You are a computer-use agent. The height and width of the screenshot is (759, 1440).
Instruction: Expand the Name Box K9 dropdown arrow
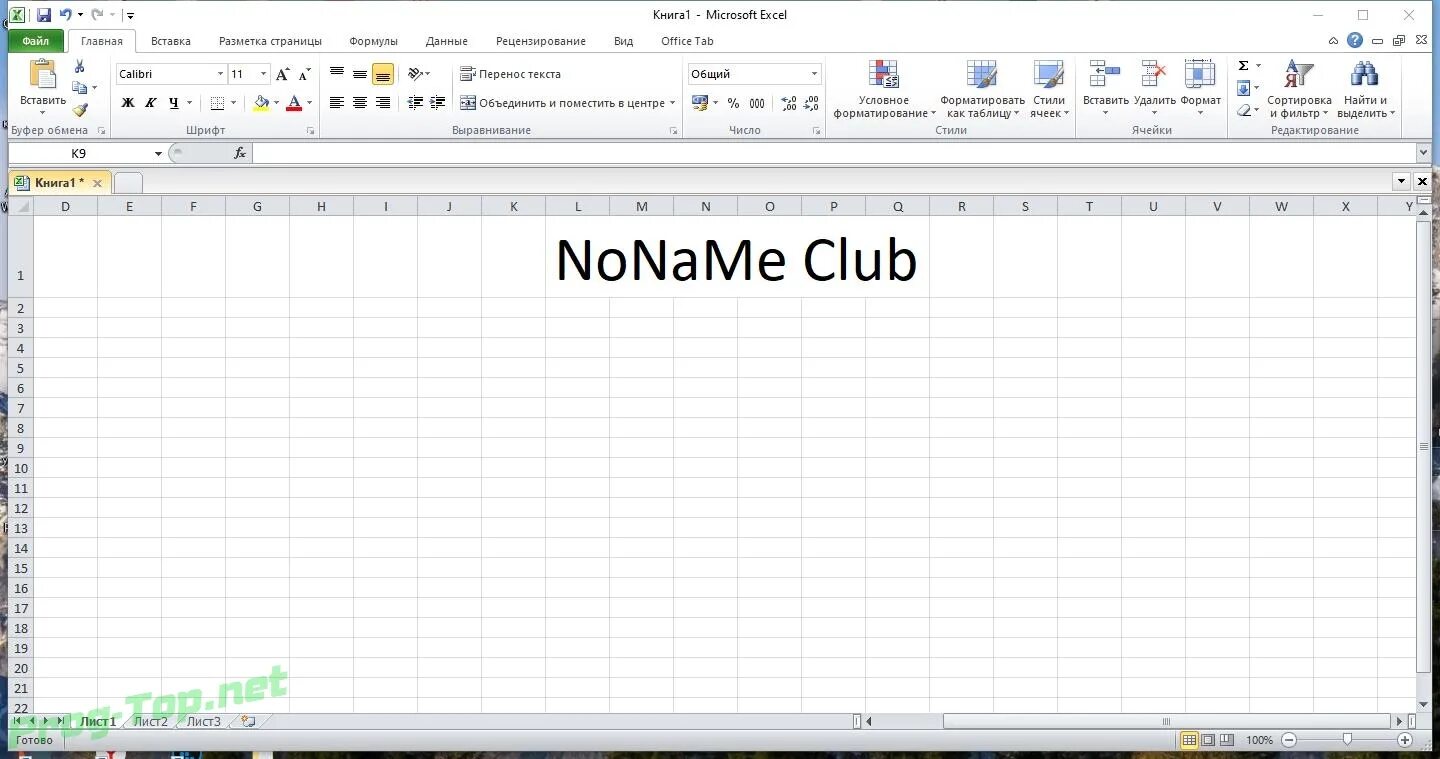158,153
